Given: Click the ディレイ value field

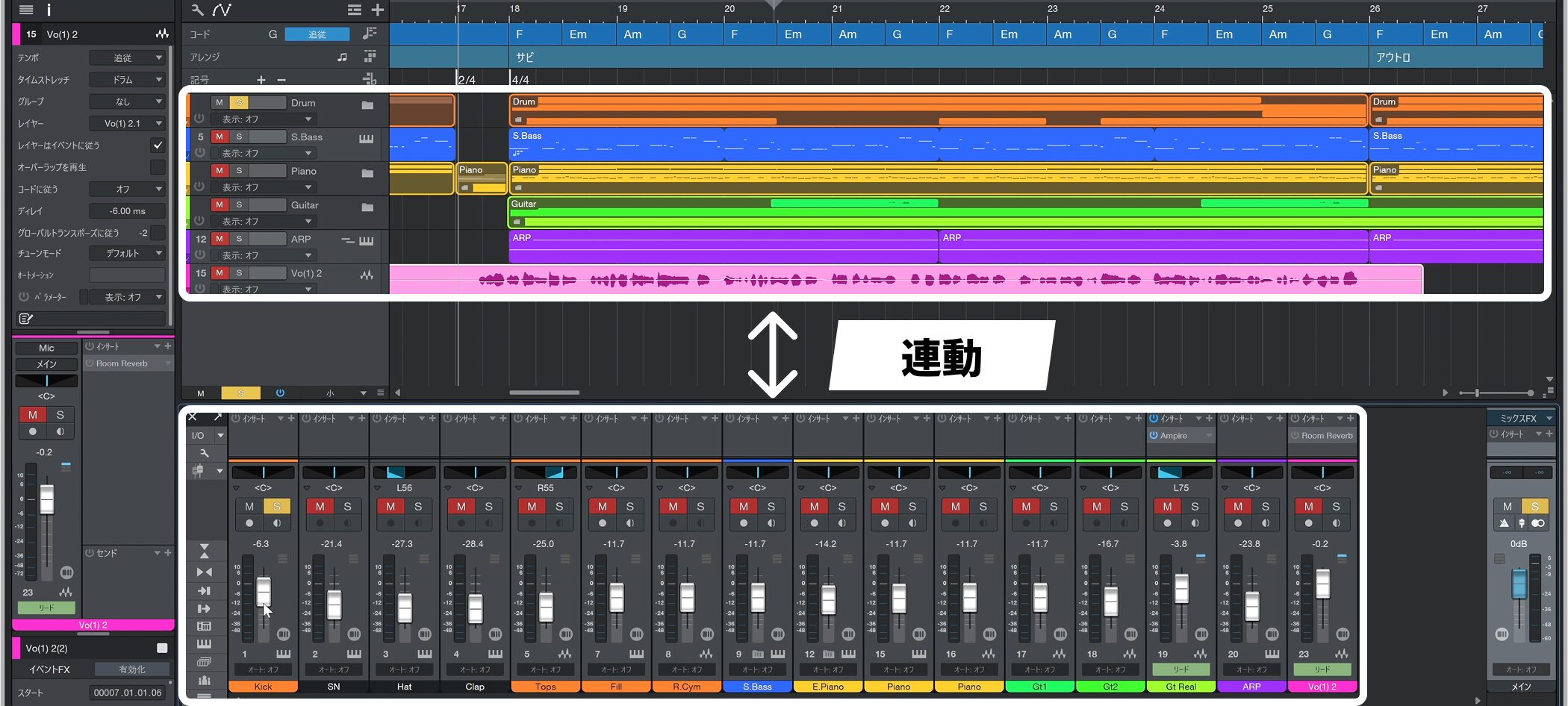Looking at the screenshot, I should pyautogui.click(x=127, y=211).
